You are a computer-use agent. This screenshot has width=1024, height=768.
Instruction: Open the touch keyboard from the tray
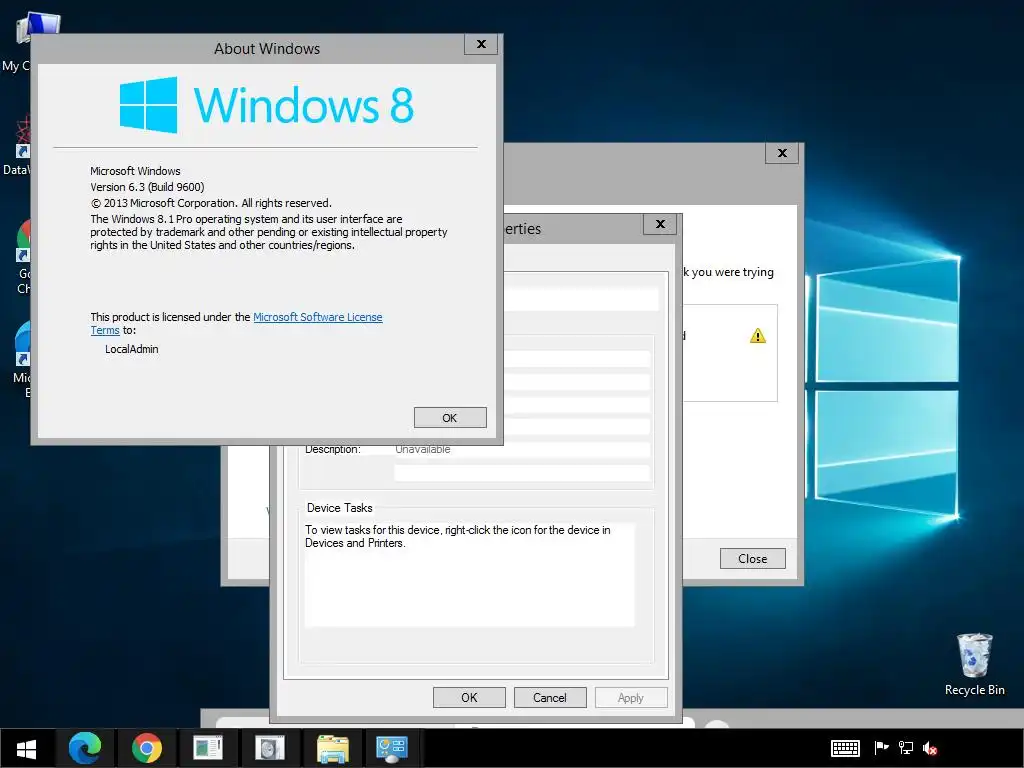845,748
